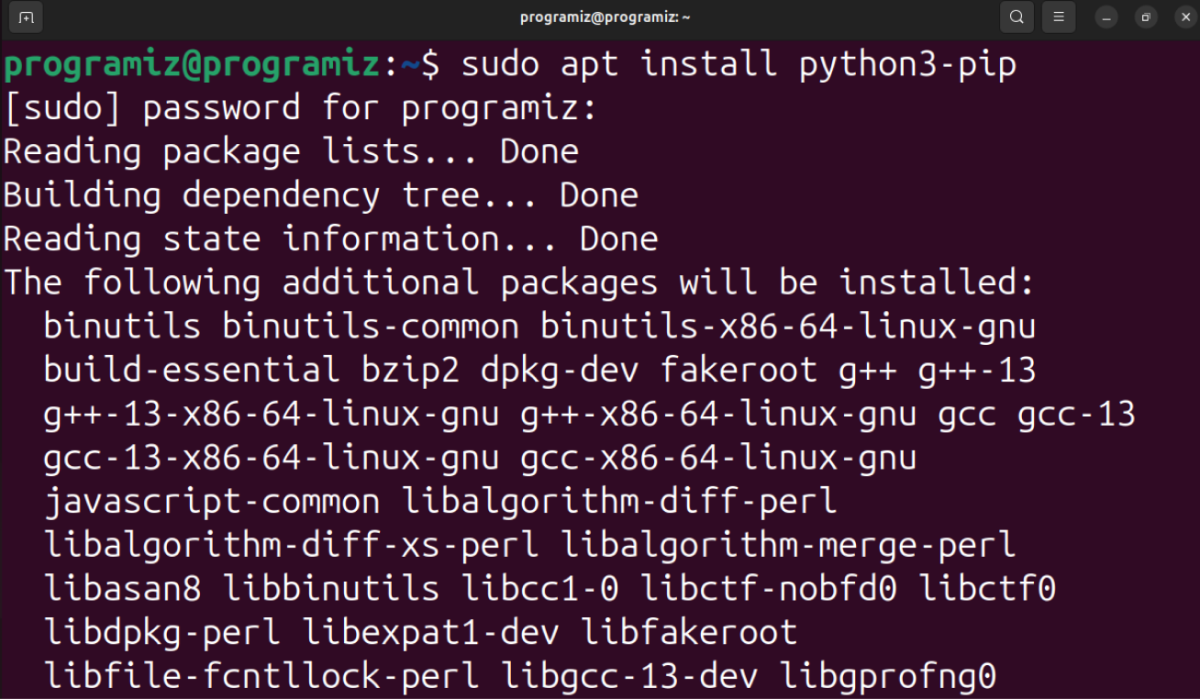Open the hamburger menu
The width and height of the screenshot is (1200, 699).
[x=1058, y=17]
